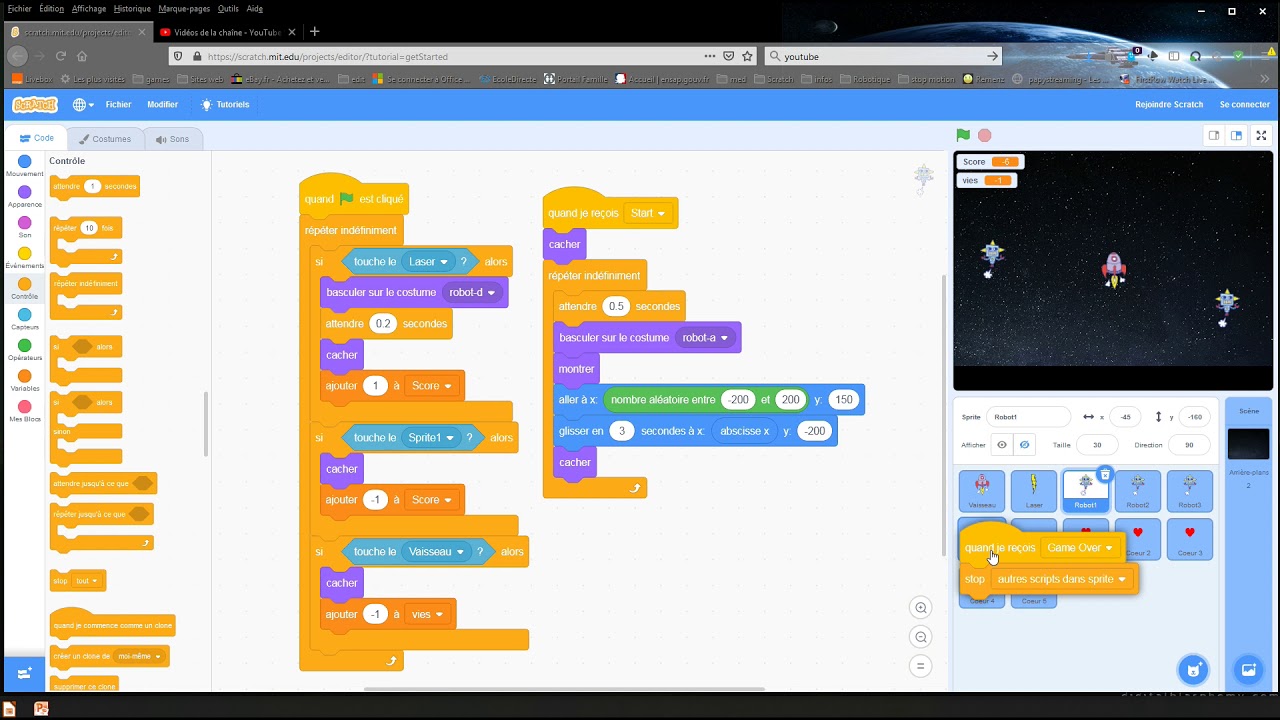Open the language globe menu

pyautogui.click(x=83, y=104)
